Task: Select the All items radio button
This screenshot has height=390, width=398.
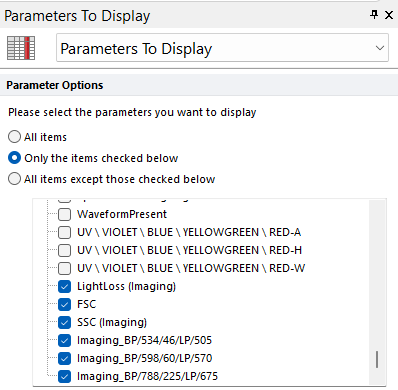Action: click(14, 137)
